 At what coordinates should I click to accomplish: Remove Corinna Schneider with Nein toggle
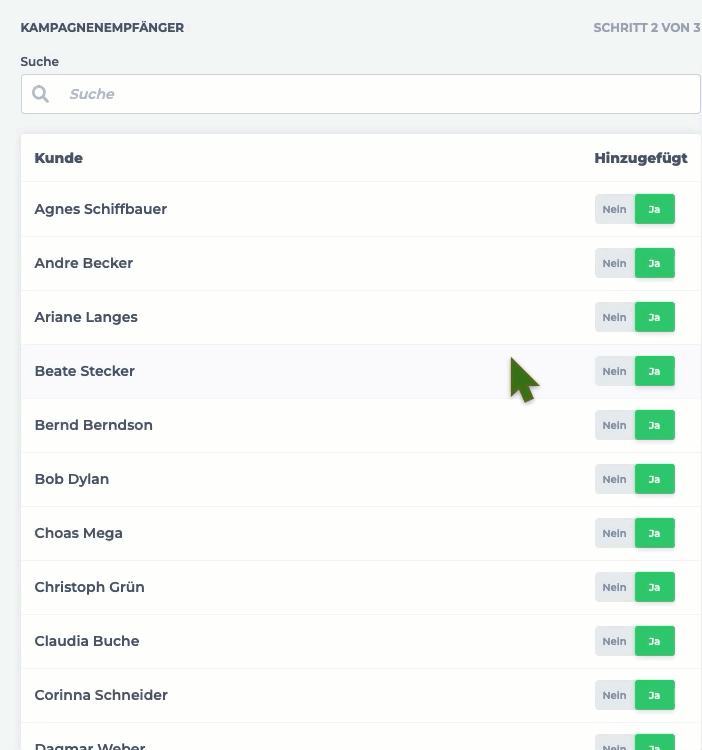(614, 695)
